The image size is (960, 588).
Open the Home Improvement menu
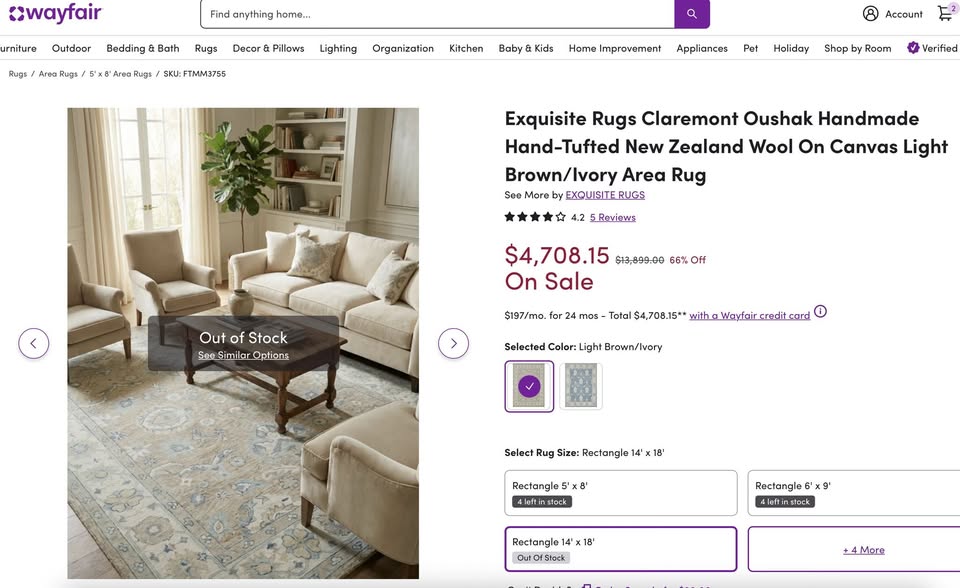[x=614, y=48]
